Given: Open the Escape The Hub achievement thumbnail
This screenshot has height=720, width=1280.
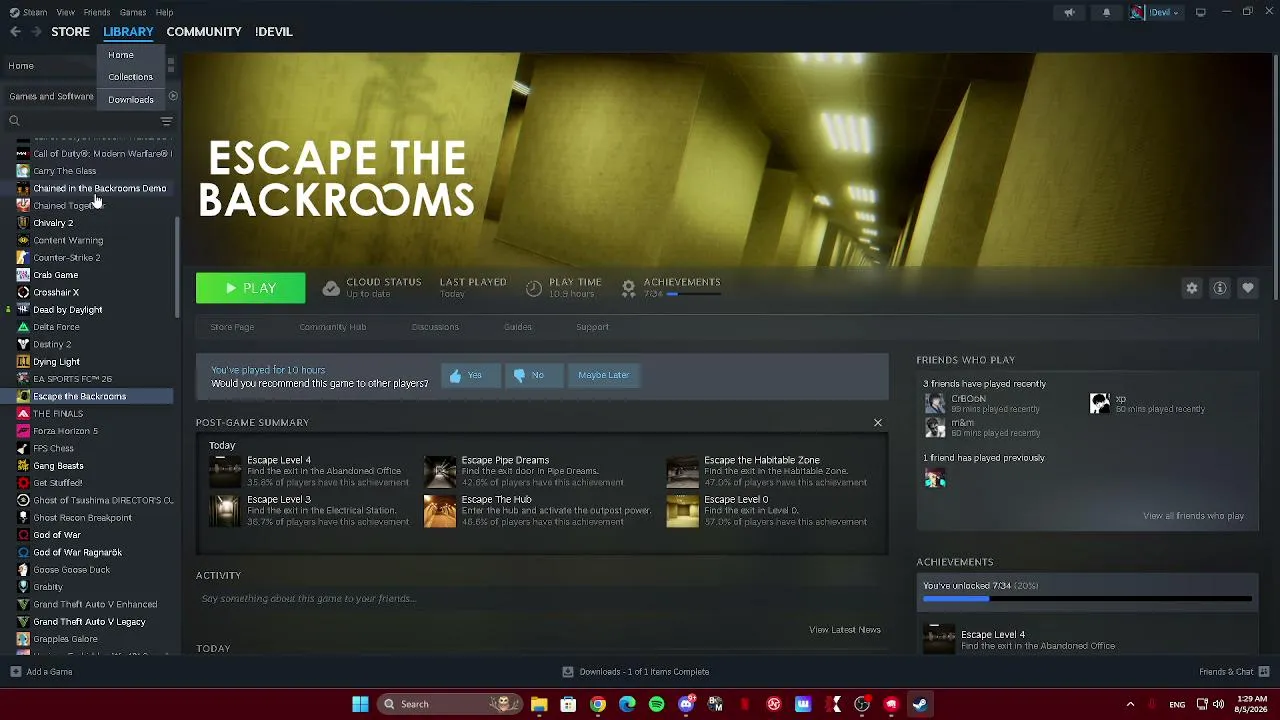Looking at the screenshot, I should point(440,511).
